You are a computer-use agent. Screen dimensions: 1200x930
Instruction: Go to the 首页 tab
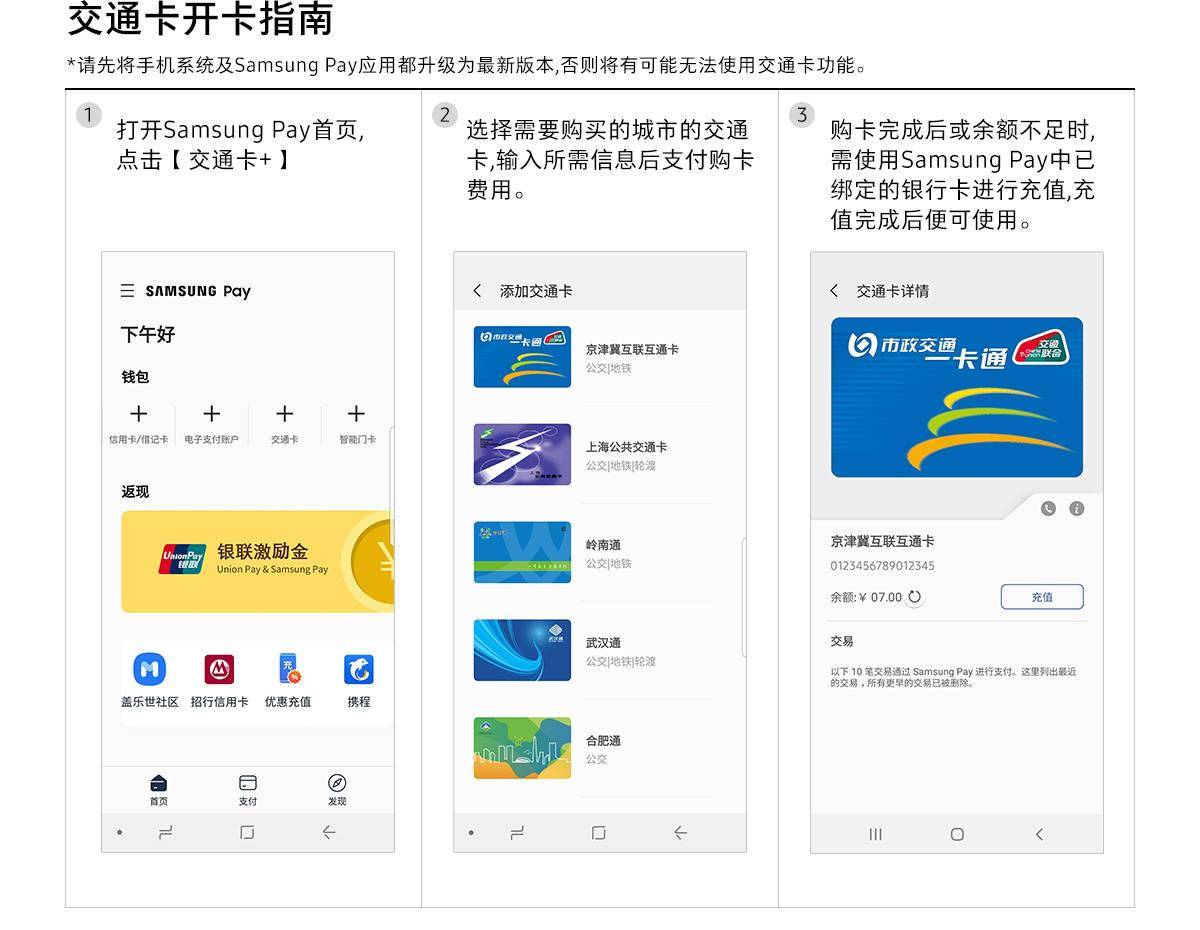point(158,789)
